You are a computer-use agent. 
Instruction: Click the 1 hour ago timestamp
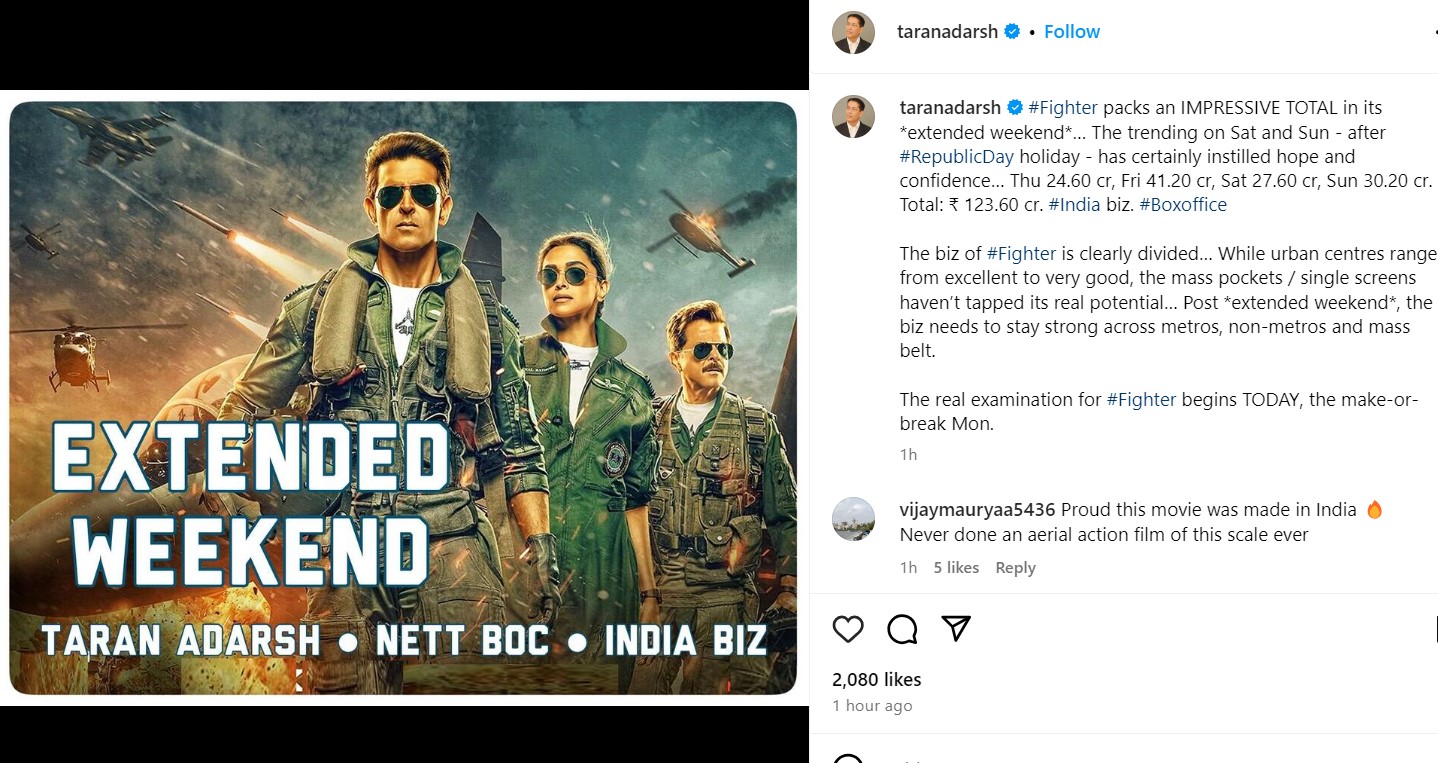(872, 706)
